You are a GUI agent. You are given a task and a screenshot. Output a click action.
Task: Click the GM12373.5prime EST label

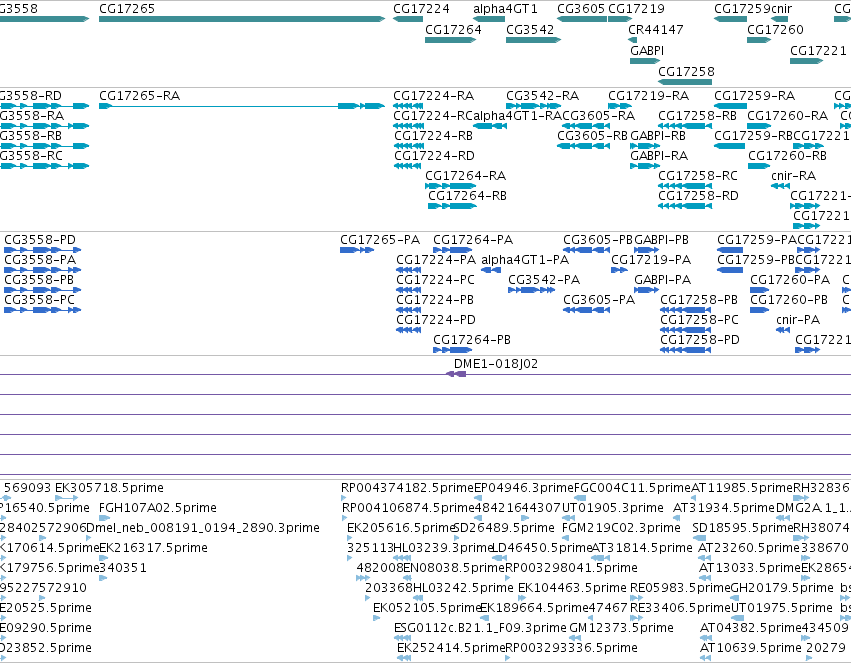click(x=621, y=628)
